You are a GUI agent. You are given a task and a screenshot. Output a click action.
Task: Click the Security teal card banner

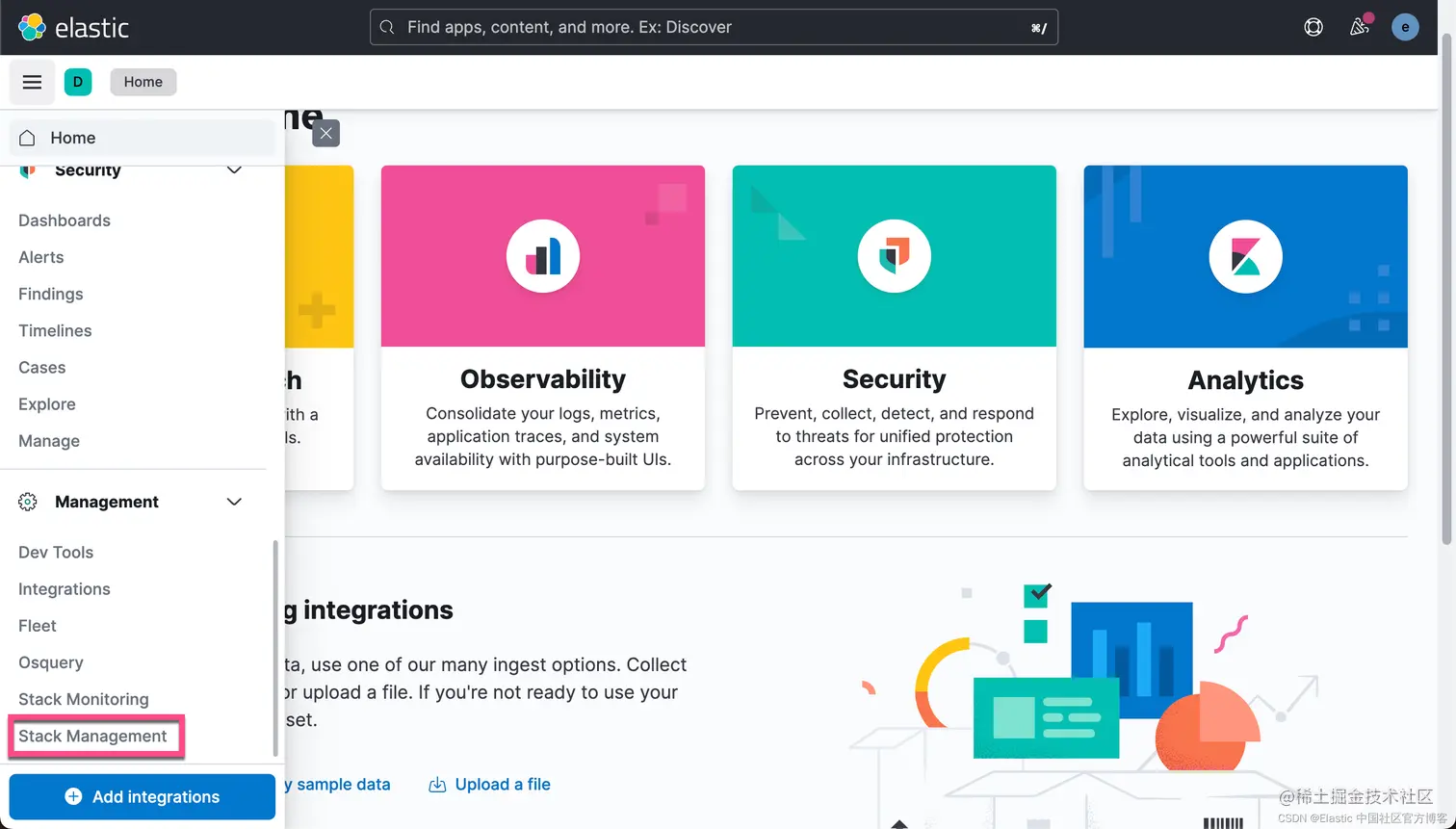point(895,256)
